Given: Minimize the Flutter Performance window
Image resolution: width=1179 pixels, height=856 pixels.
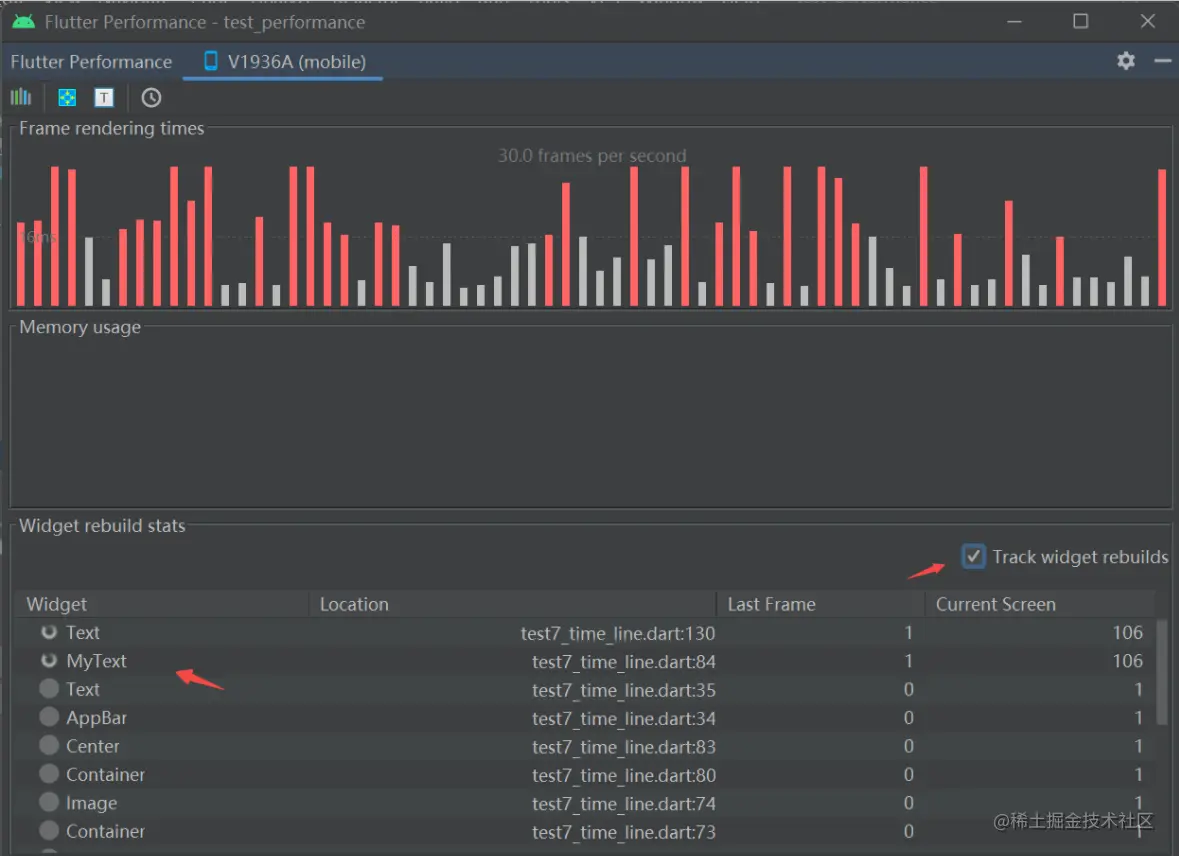Looking at the screenshot, I should (x=1014, y=21).
